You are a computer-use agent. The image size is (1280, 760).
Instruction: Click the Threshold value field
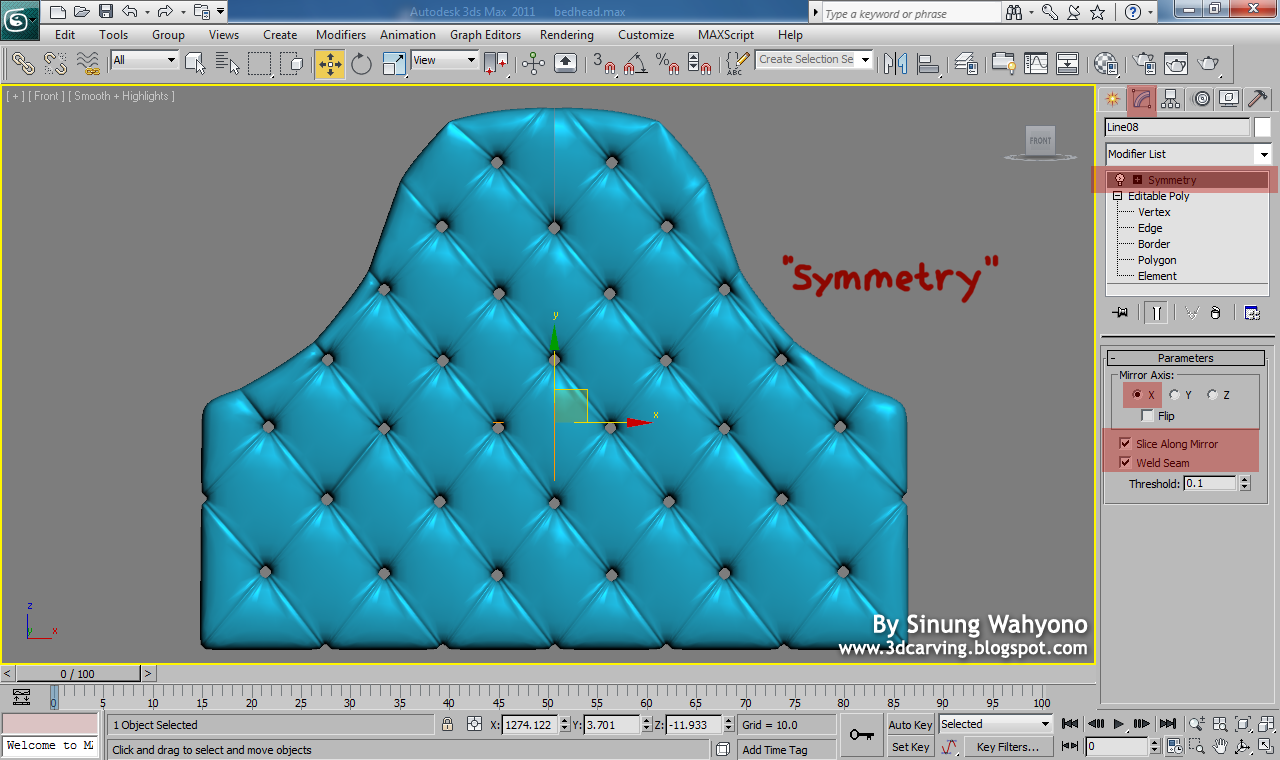[x=1210, y=483]
